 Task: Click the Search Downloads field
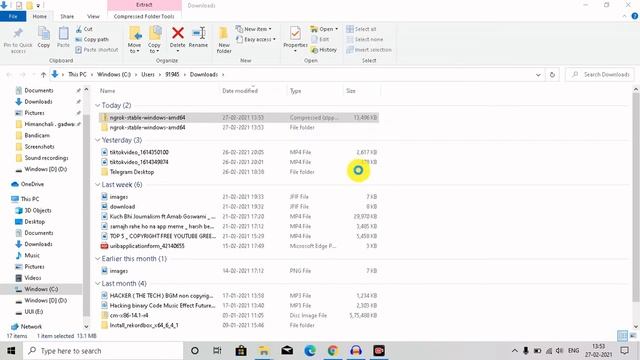pyautogui.click(x=601, y=75)
